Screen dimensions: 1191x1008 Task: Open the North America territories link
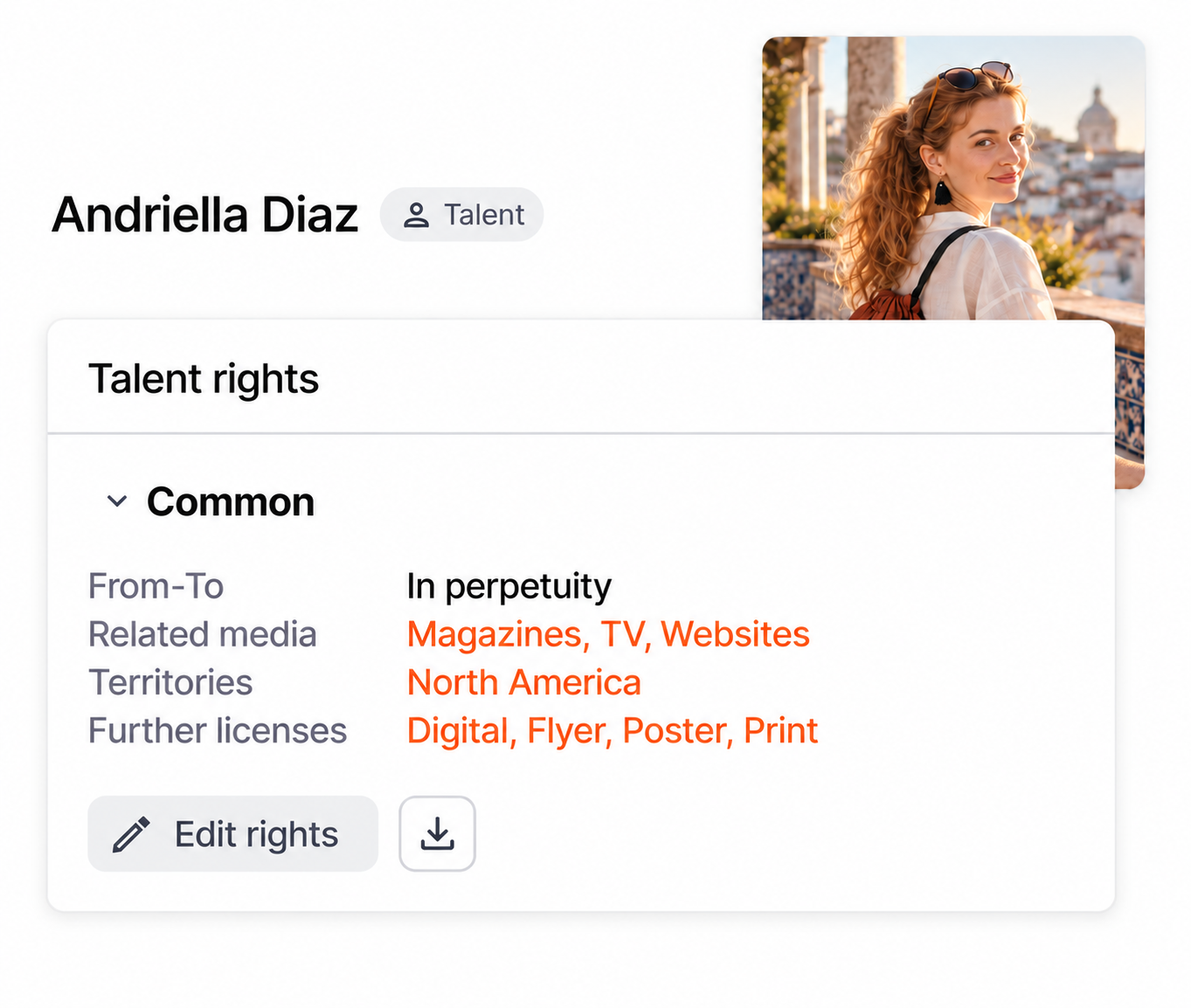(524, 682)
